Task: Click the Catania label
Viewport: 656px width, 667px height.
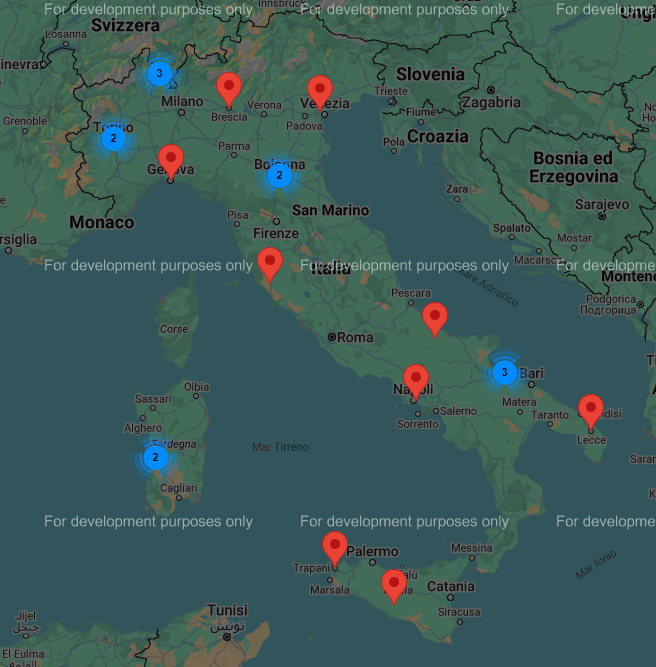Action: (451, 587)
